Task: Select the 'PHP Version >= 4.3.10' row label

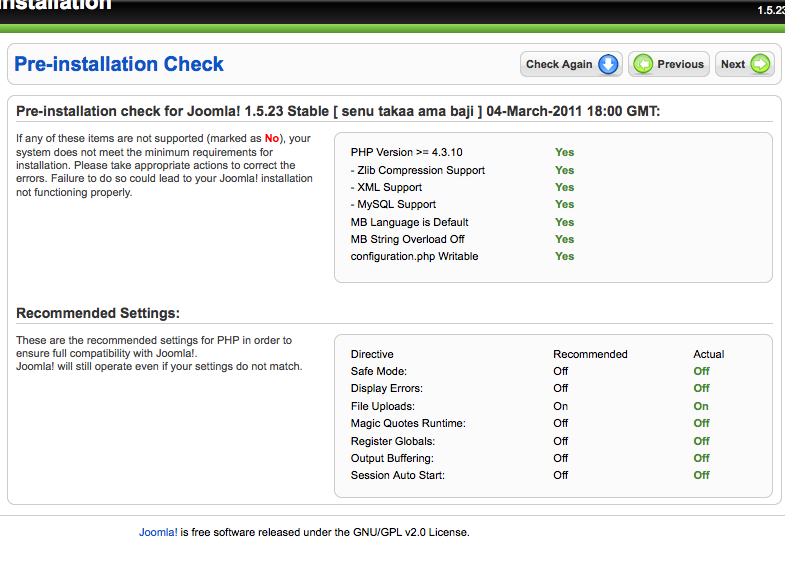Action: point(407,152)
